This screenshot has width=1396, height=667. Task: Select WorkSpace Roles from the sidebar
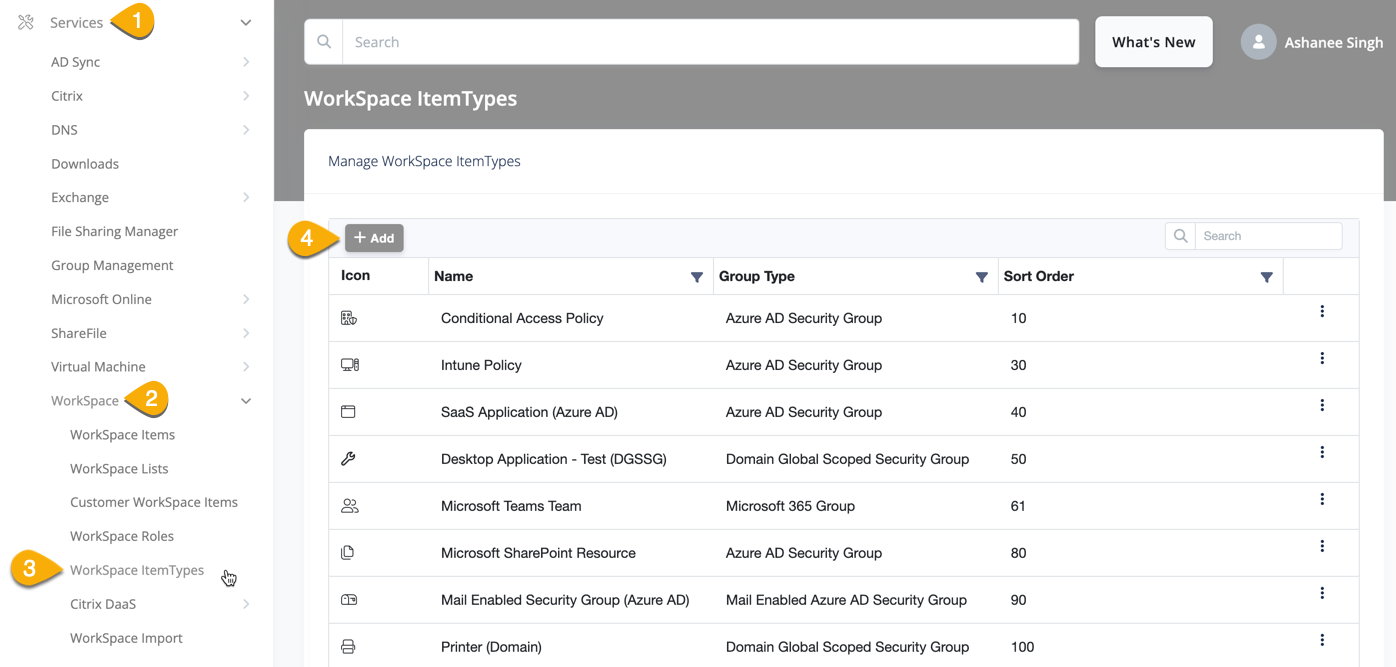[x=122, y=536]
